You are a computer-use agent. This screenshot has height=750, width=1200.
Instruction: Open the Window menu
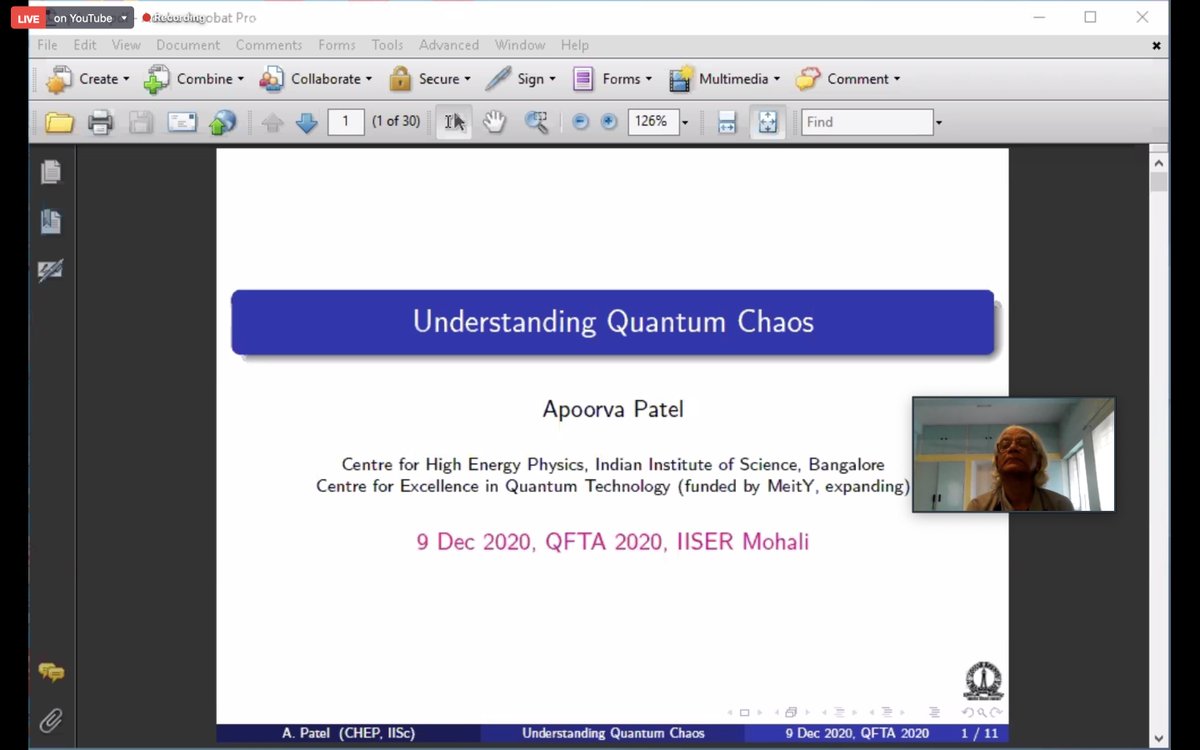(x=520, y=45)
